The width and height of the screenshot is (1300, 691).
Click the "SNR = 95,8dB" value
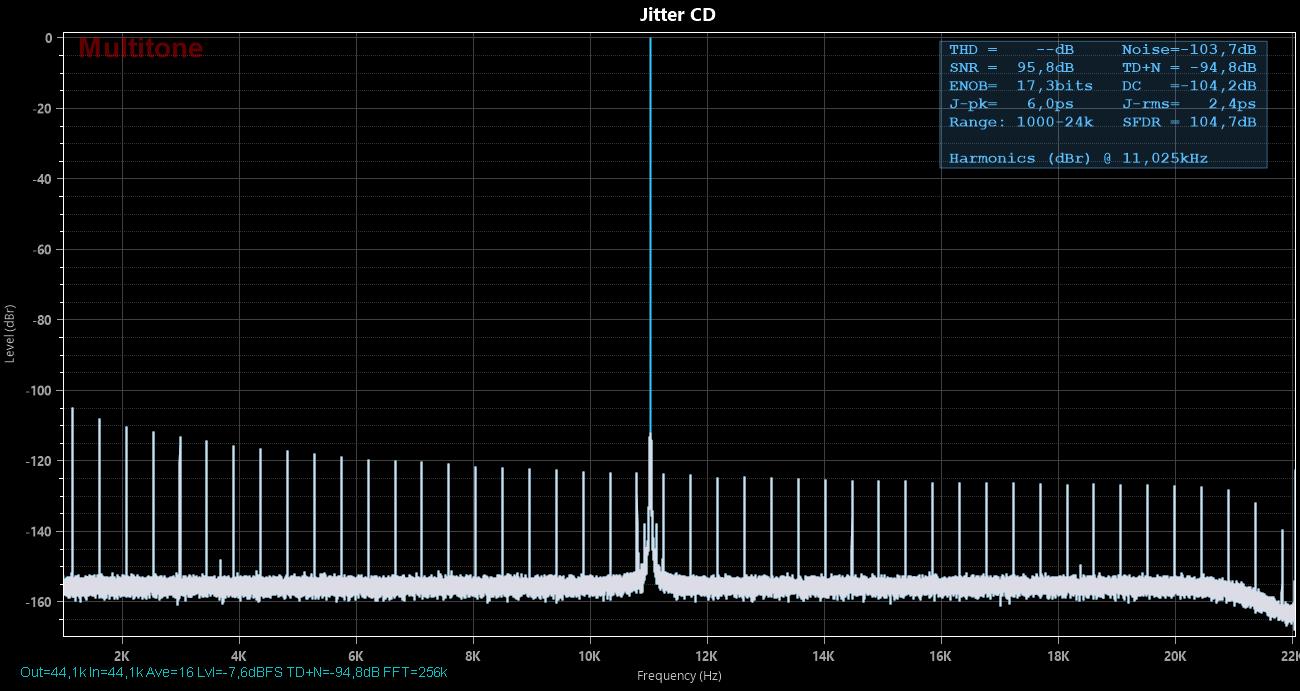pos(1011,68)
